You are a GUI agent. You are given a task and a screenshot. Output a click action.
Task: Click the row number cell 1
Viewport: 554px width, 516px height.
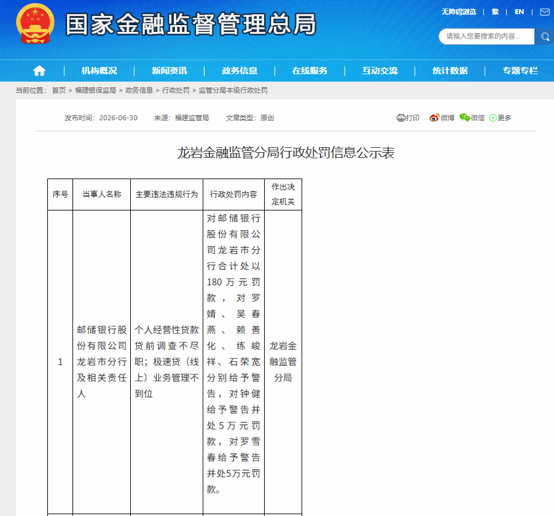[60, 362]
